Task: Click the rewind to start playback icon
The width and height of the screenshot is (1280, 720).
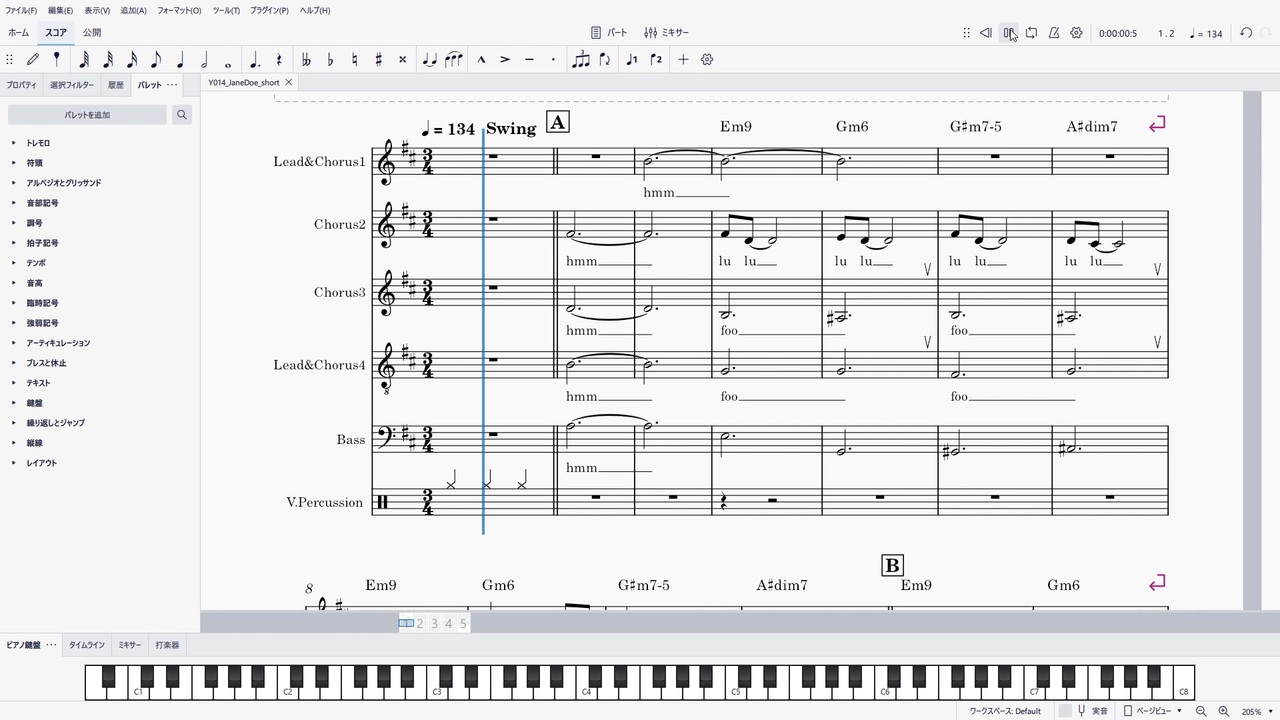Action: tap(985, 33)
